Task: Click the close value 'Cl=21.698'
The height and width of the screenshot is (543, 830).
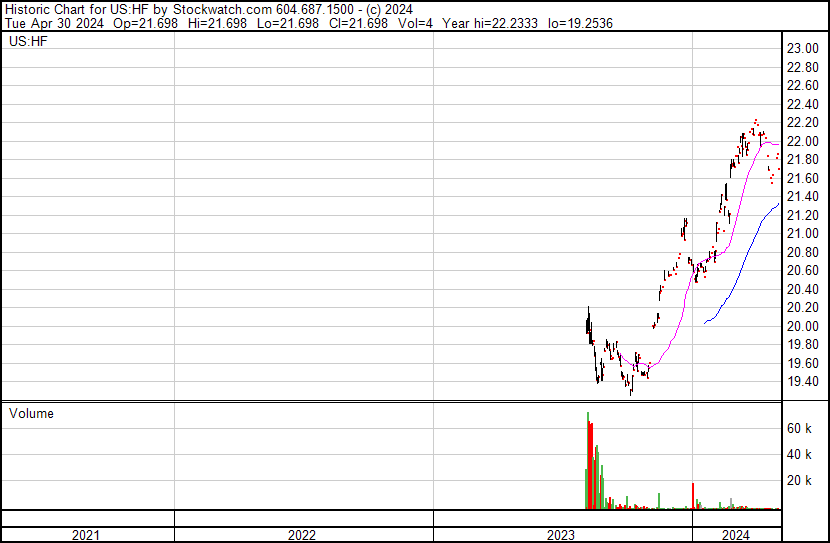Action: click(358, 23)
